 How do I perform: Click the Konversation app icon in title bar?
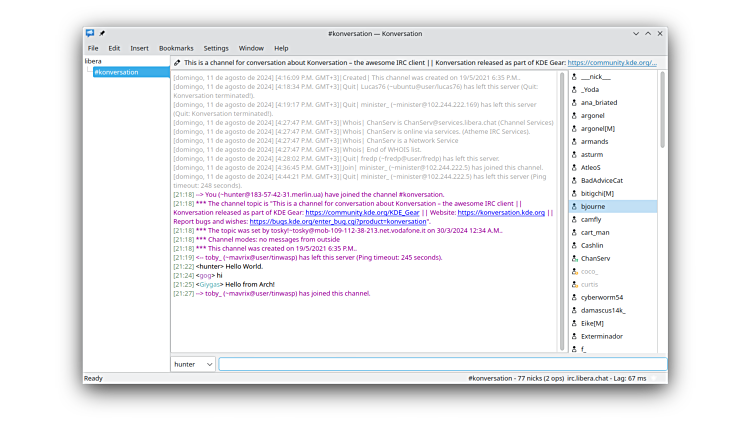(x=90, y=34)
